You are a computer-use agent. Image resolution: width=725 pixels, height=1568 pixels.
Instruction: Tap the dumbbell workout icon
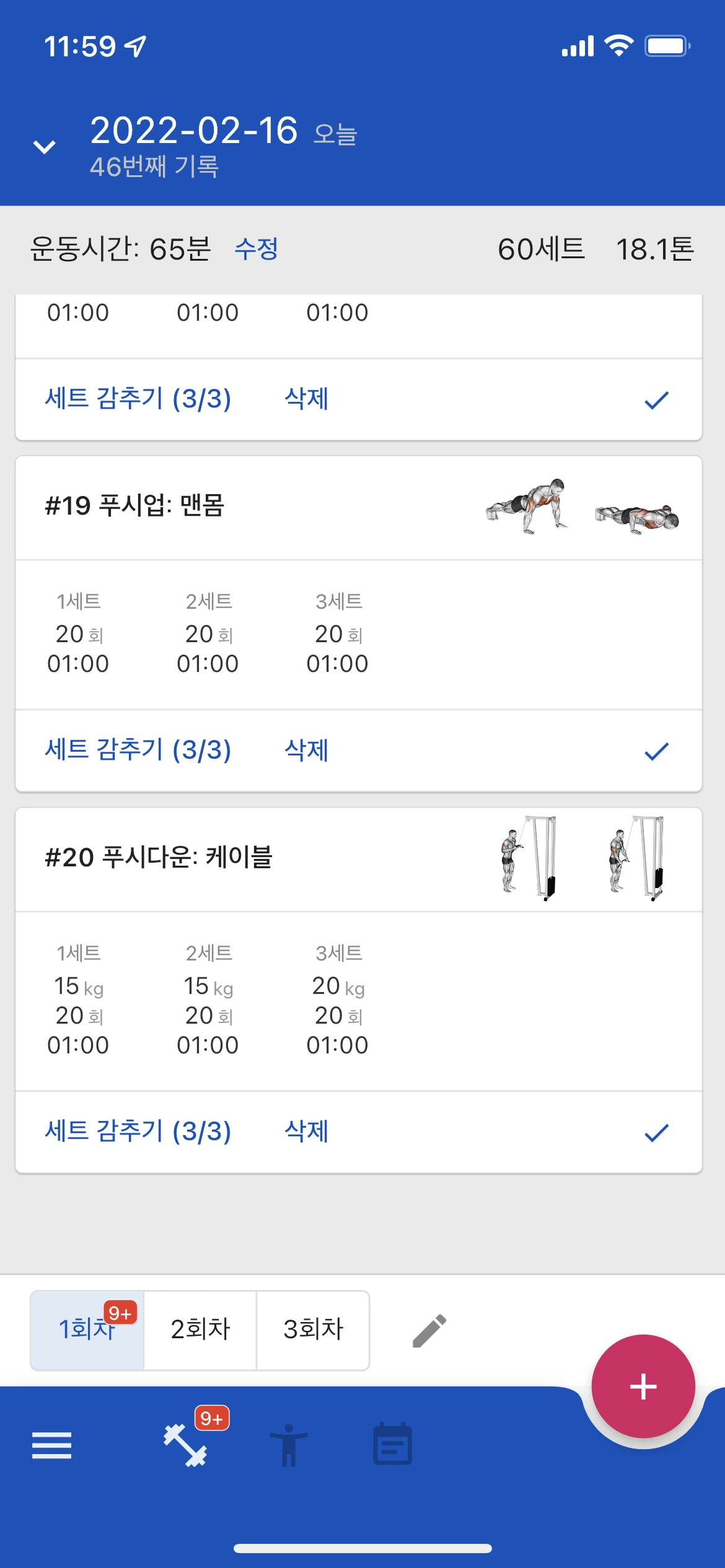[185, 1445]
